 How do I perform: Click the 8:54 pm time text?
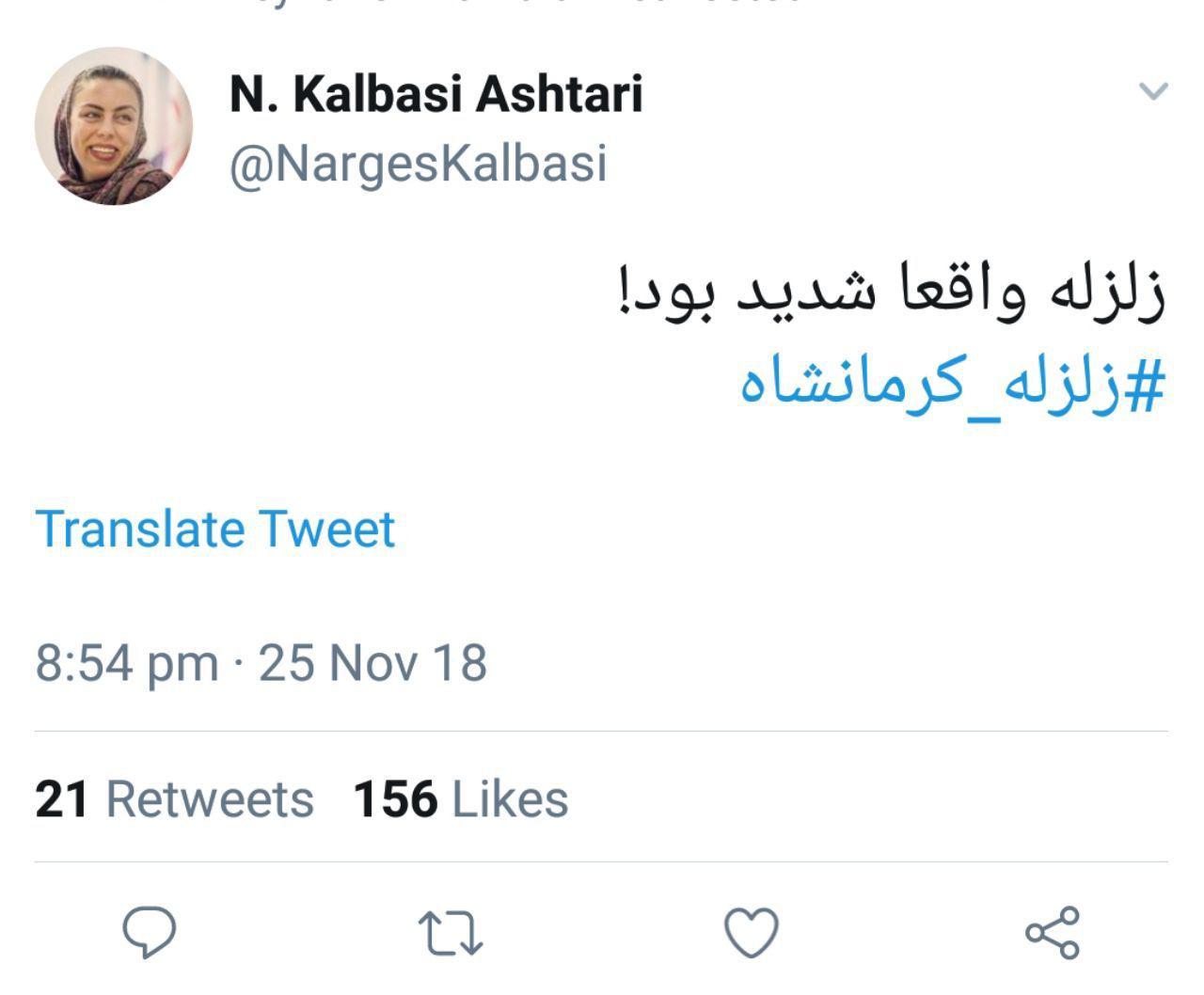pos(126,662)
